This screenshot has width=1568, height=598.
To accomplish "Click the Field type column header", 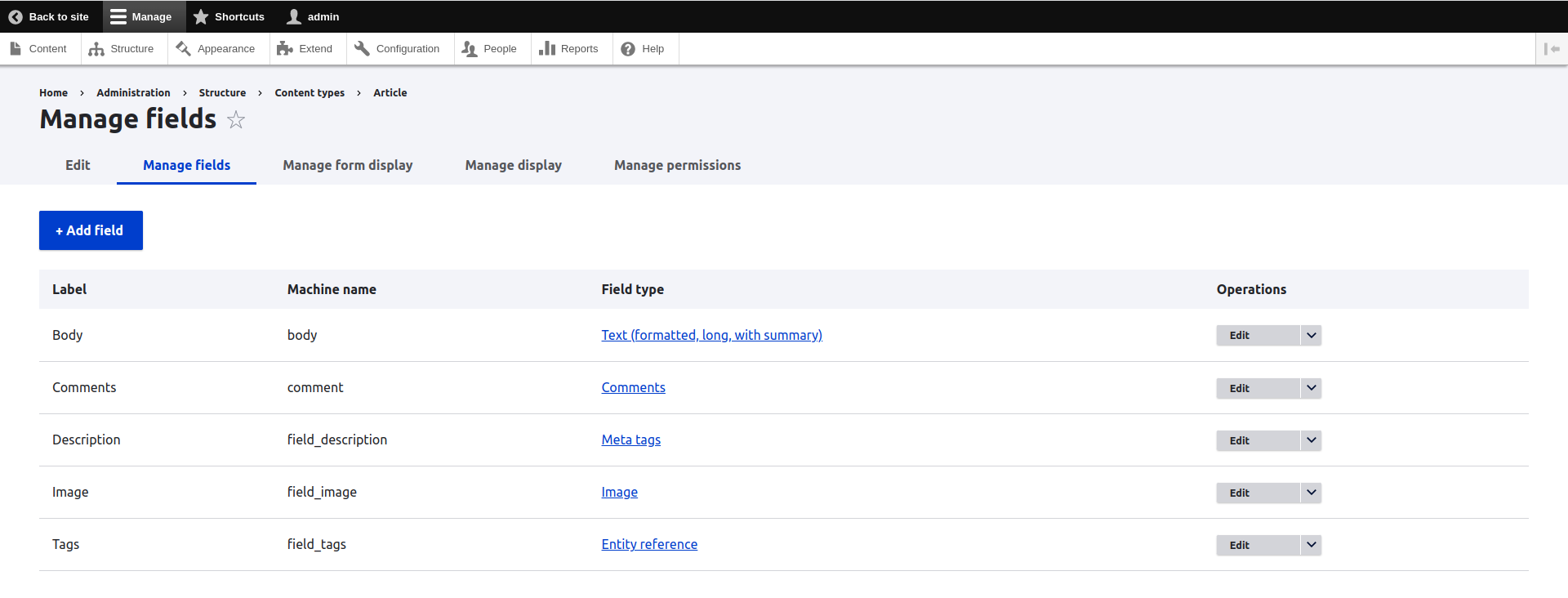I will pyautogui.click(x=632, y=289).
